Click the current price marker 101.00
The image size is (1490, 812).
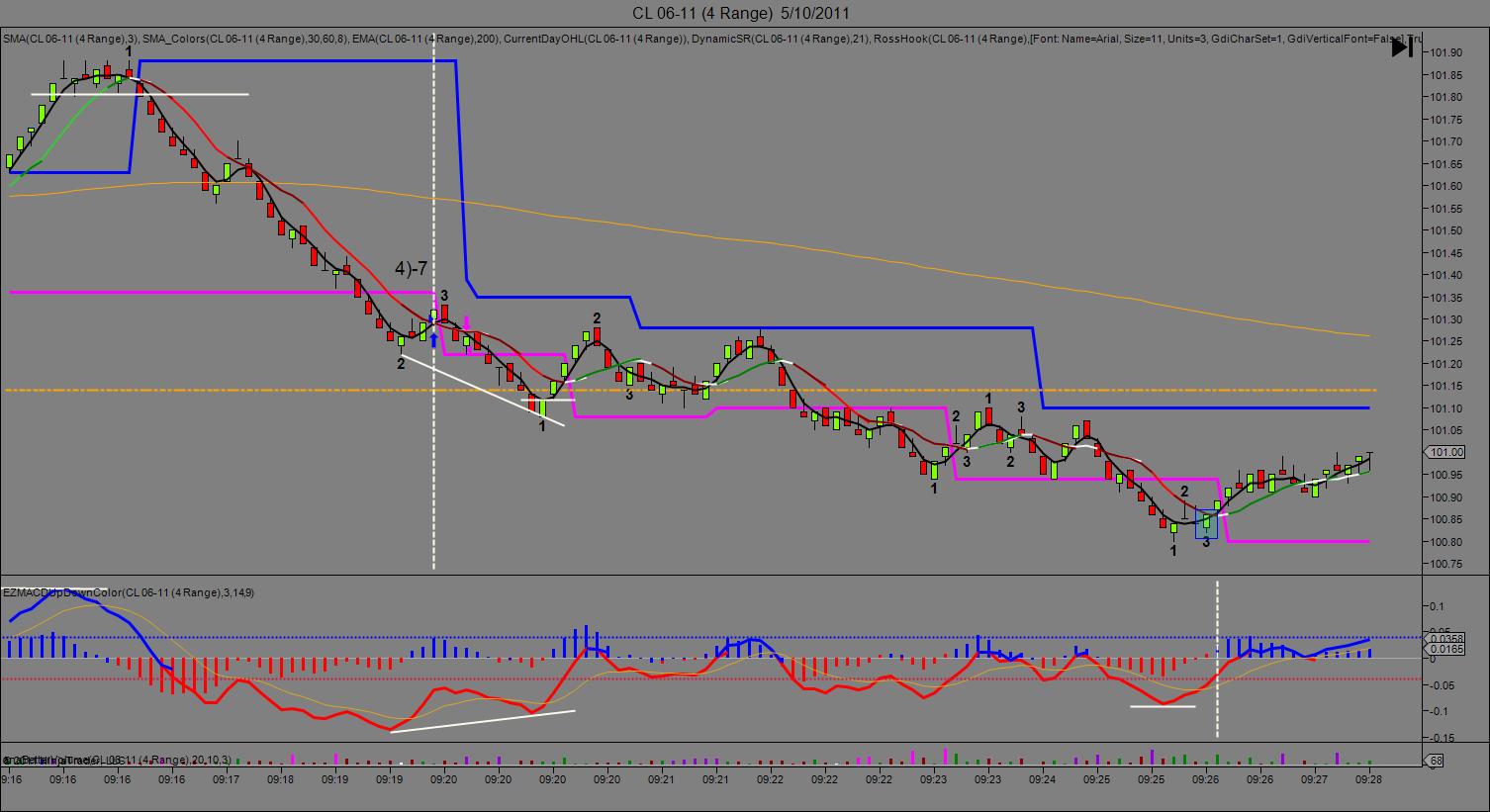tap(1447, 452)
